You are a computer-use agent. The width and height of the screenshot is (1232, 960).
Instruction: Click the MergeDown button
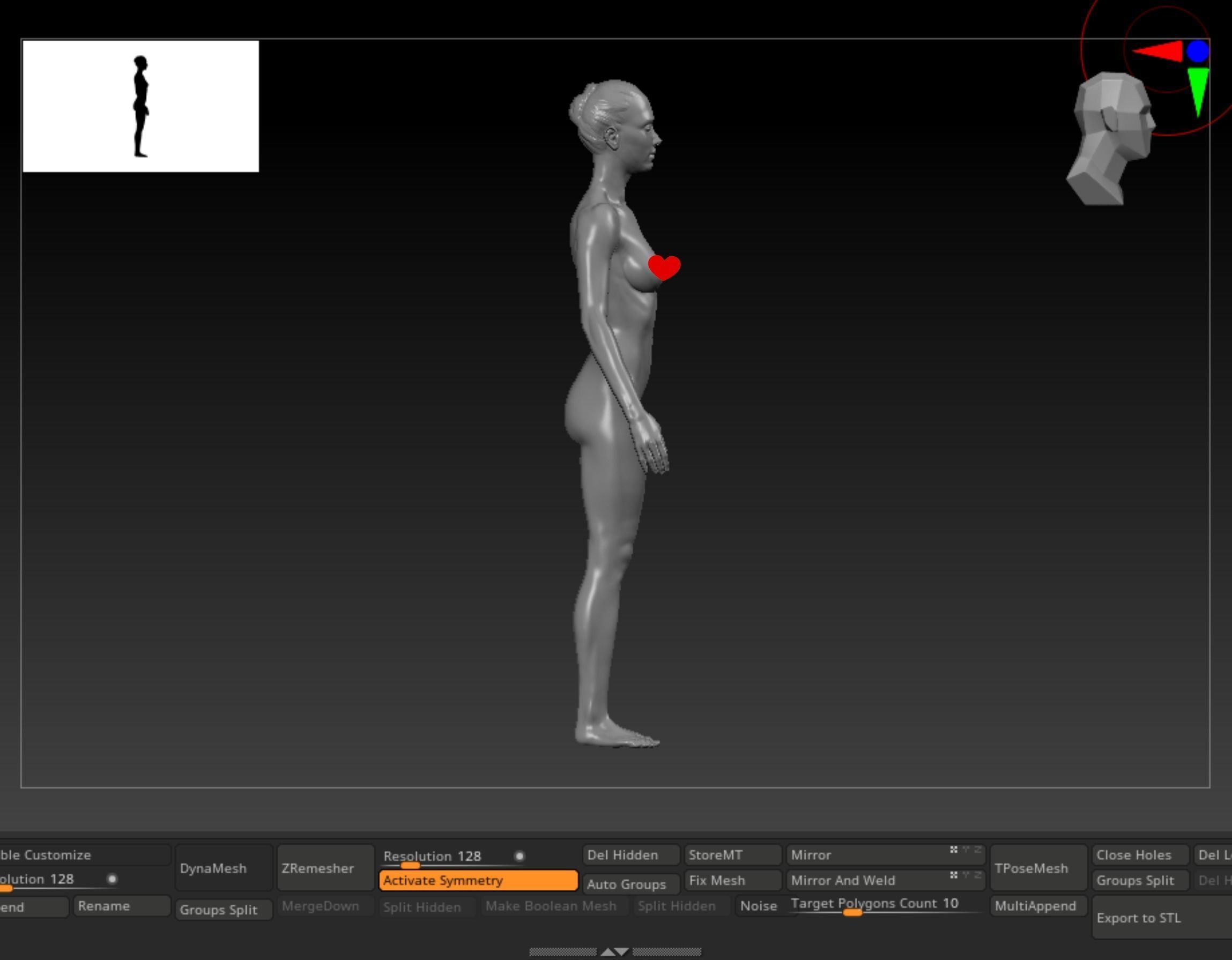click(325, 906)
